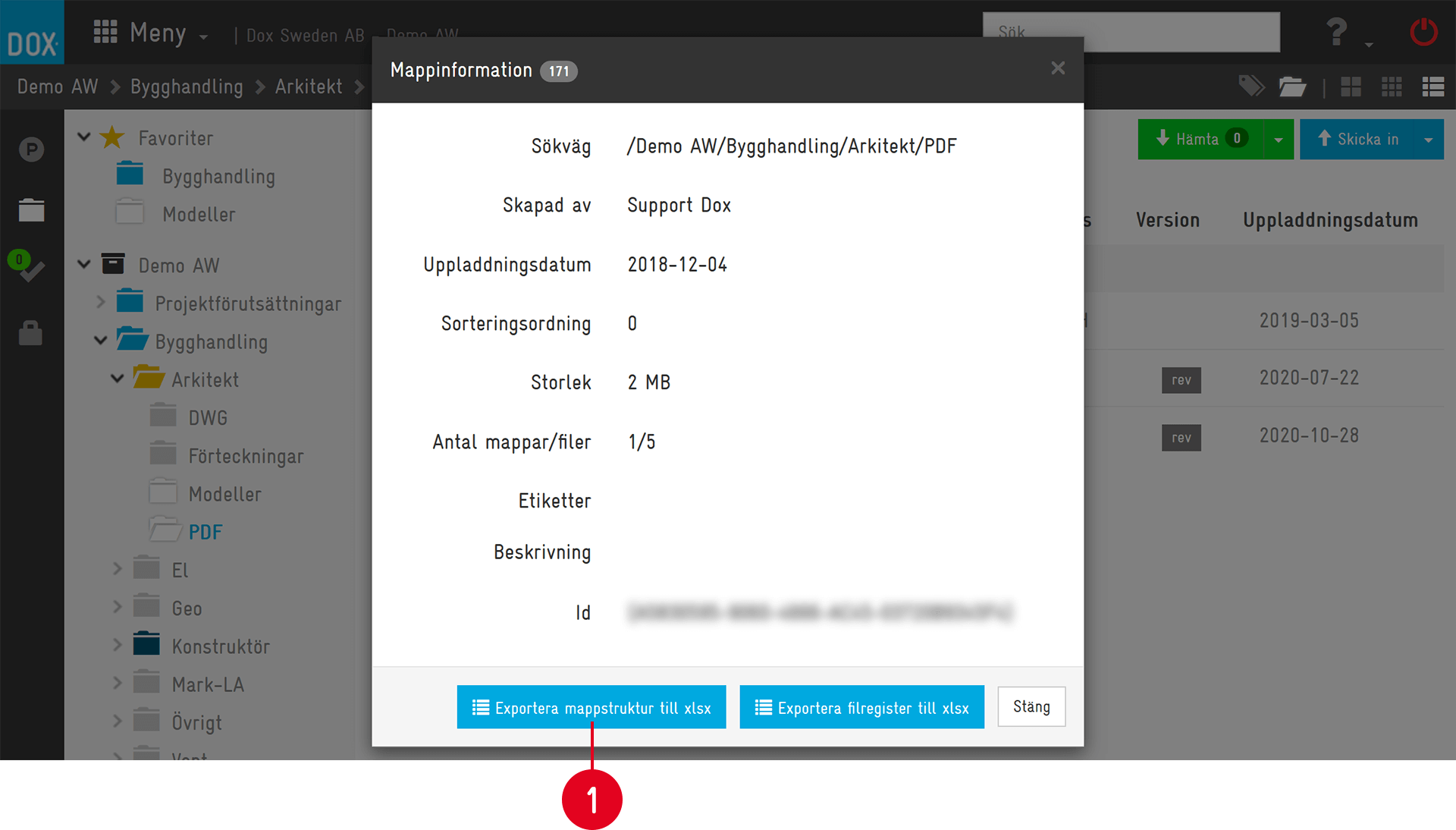Sort by Uppladdningsdatum column header
Viewport: 1456px width, 830px height.
[x=1330, y=220]
